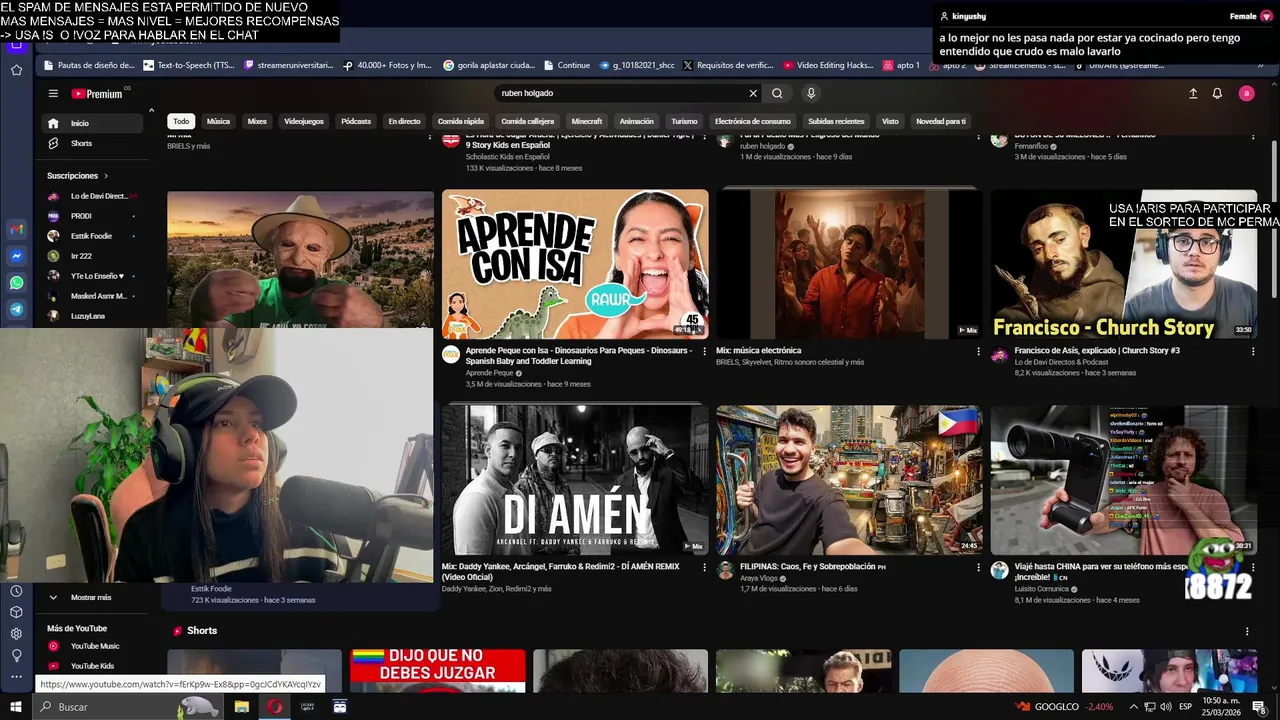Open Aprende Peque channel avatar
The height and width of the screenshot is (720, 1280).
click(451, 354)
